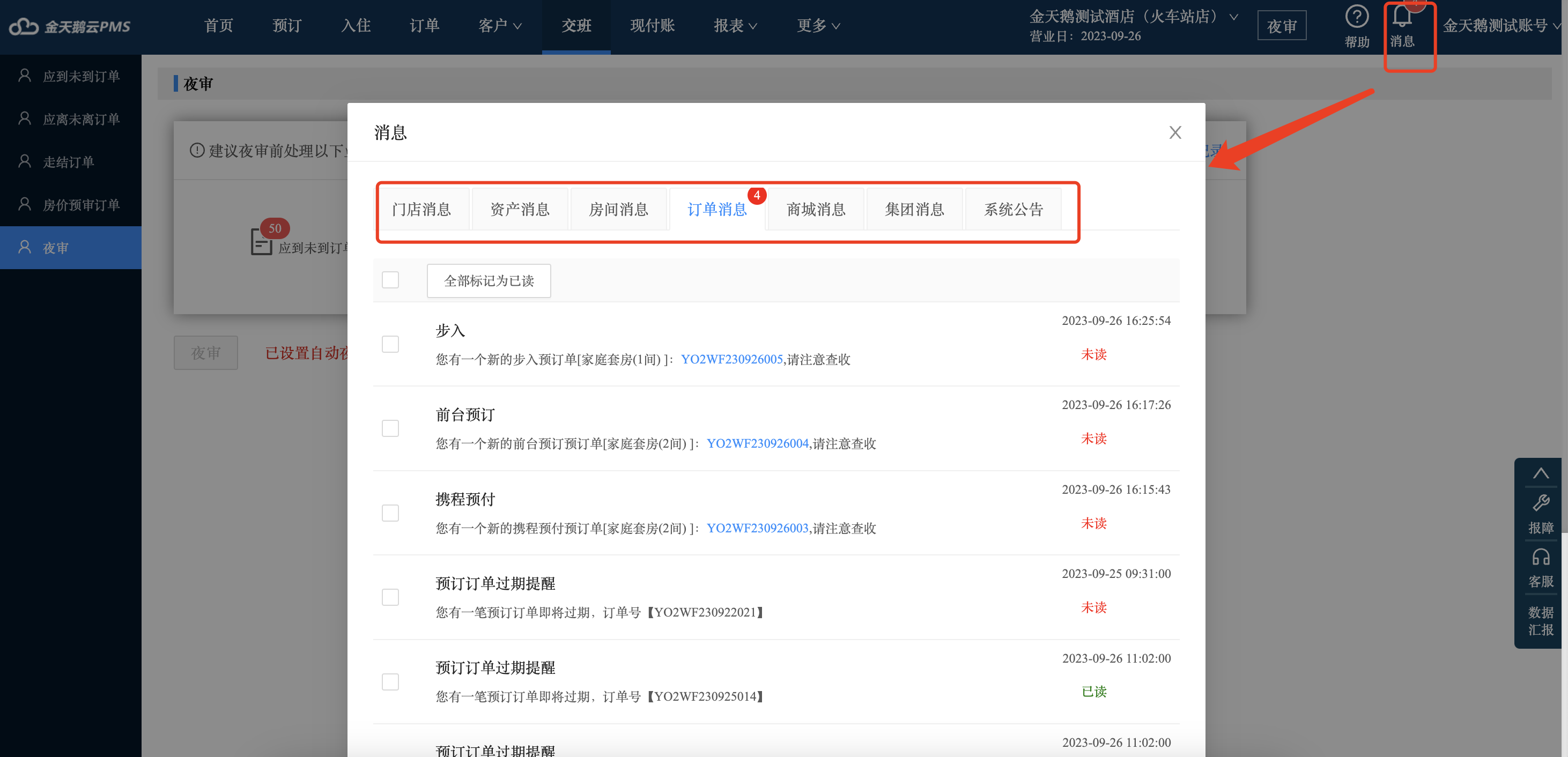This screenshot has width=1568, height=757.
Task: Click the 夜审 button in top header
Action: [x=1282, y=26]
